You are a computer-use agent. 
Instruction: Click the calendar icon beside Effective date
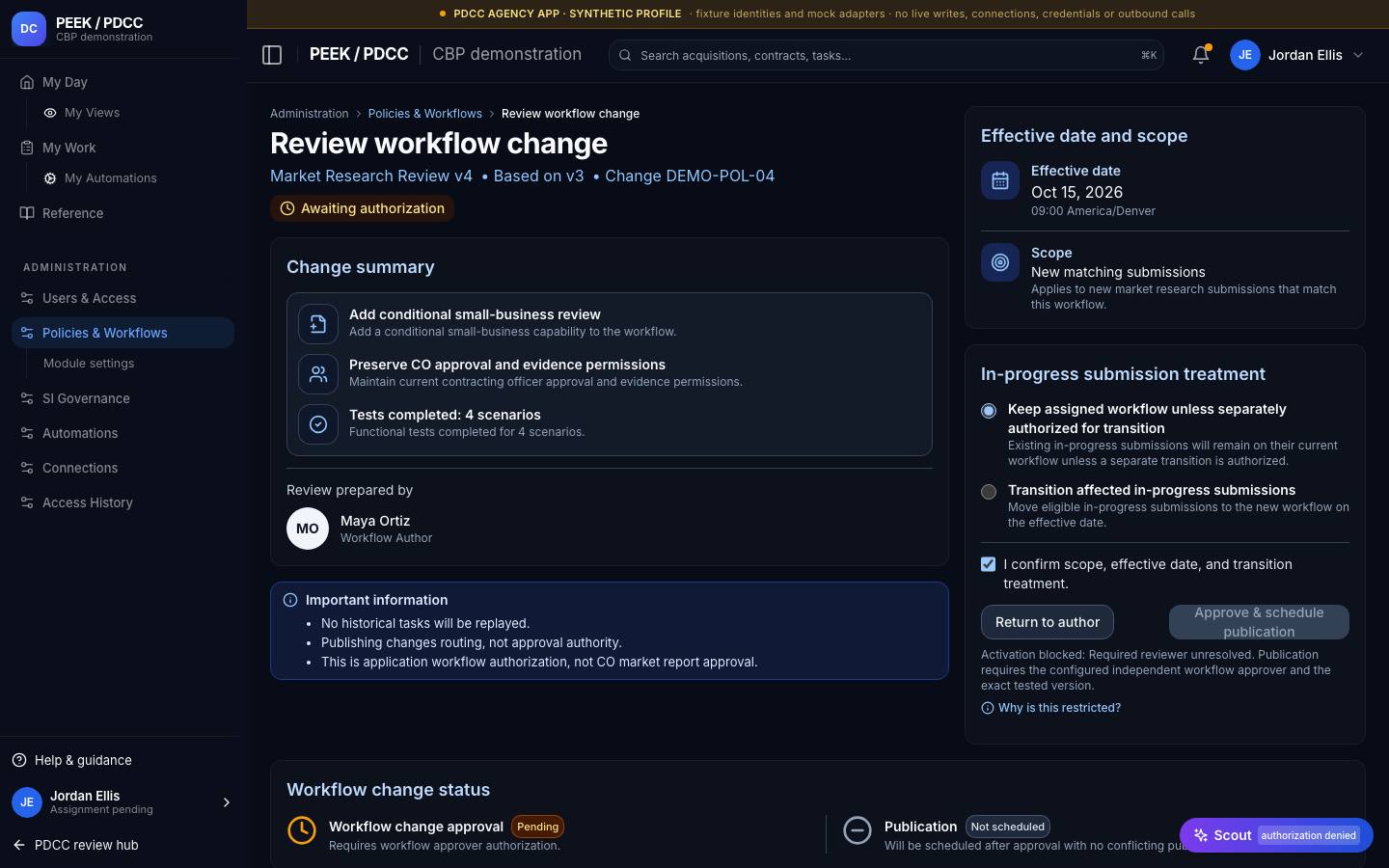pos(1000,180)
